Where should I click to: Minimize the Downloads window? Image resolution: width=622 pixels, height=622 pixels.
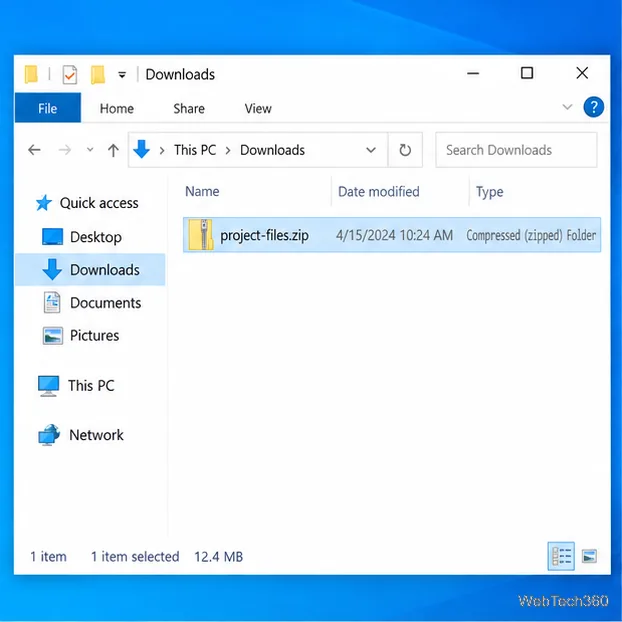(473, 73)
